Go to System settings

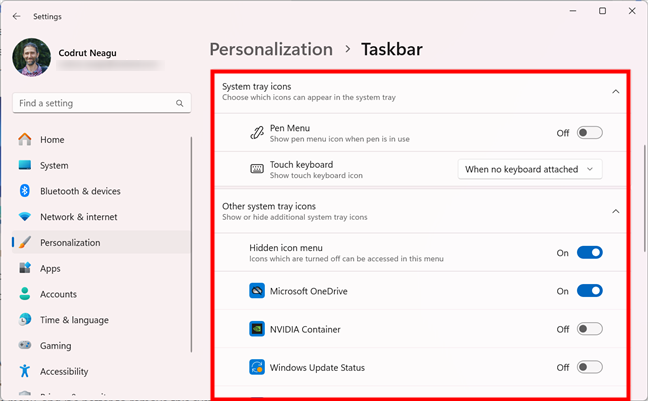101,165
